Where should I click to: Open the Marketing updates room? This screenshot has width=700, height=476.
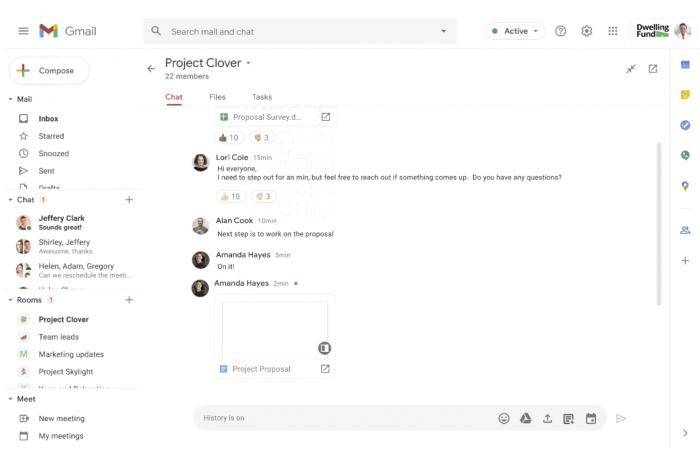pyautogui.click(x=71, y=354)
